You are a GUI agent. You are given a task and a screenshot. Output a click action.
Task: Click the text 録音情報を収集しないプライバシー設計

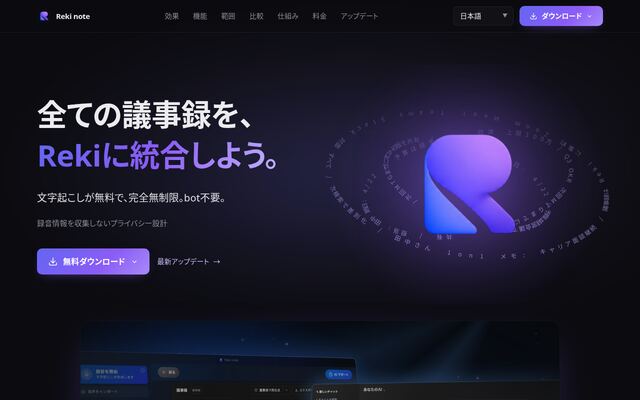(x=102, y=223)
